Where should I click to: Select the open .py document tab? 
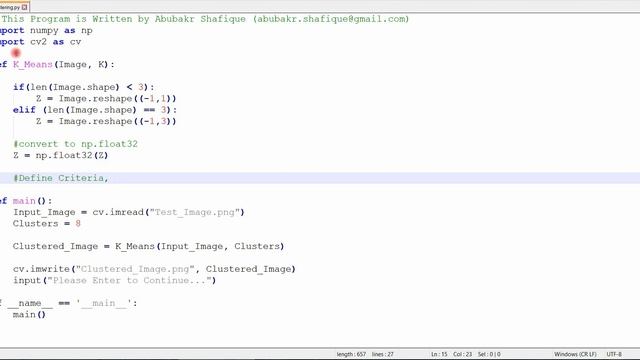point(14,7)
